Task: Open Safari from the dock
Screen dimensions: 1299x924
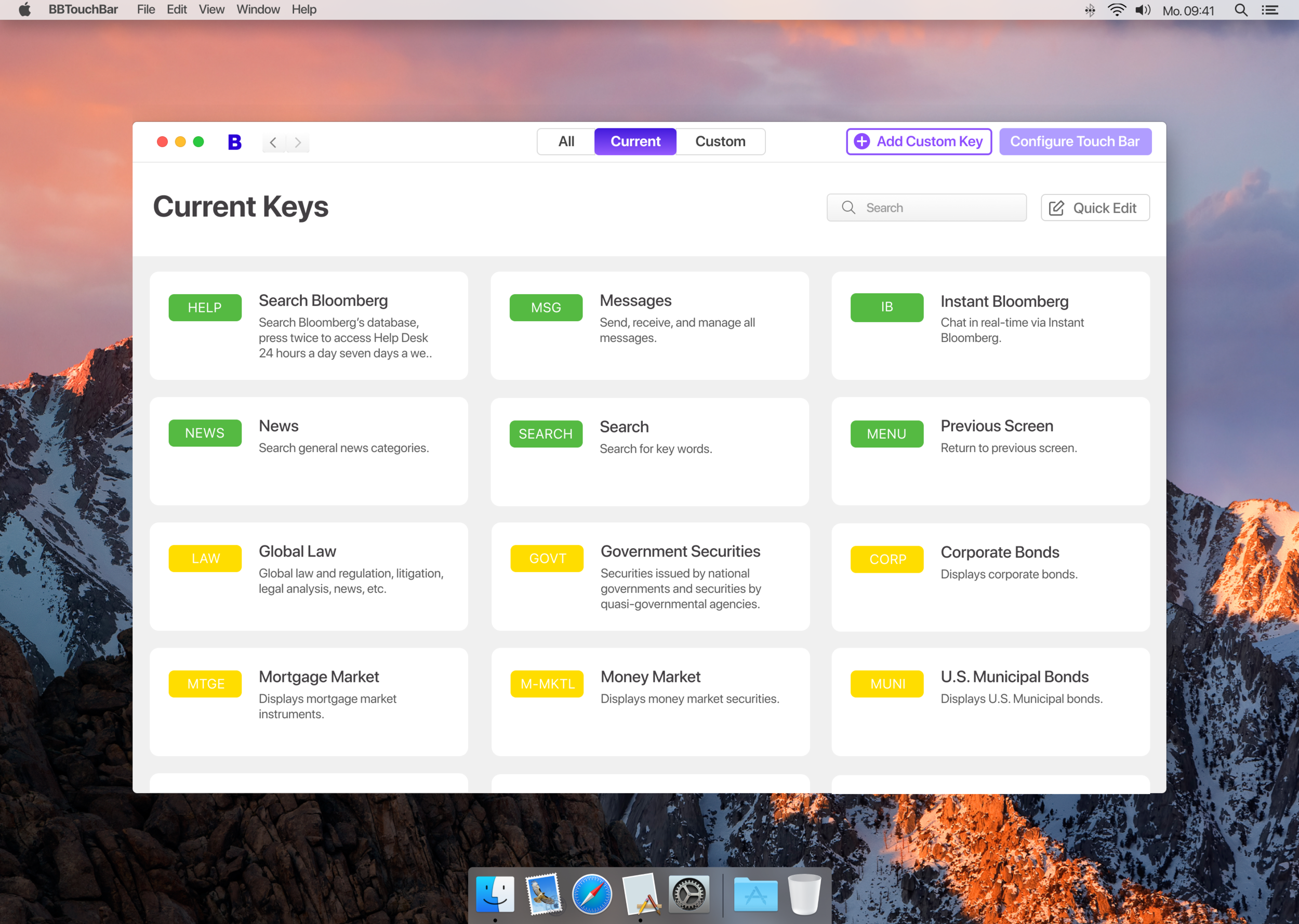Action: (591, 894)
